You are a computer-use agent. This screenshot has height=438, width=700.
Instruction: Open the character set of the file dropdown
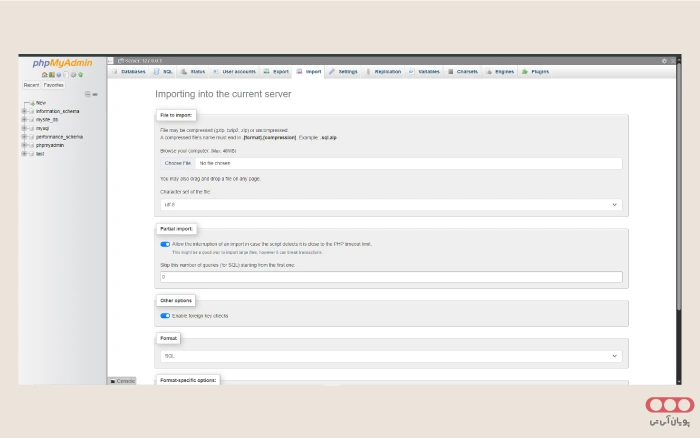click(x=391, y=204)
